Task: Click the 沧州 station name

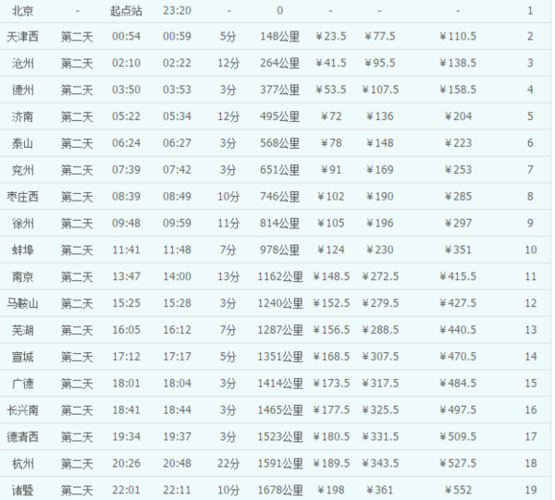Action: (x=23, y=63)
